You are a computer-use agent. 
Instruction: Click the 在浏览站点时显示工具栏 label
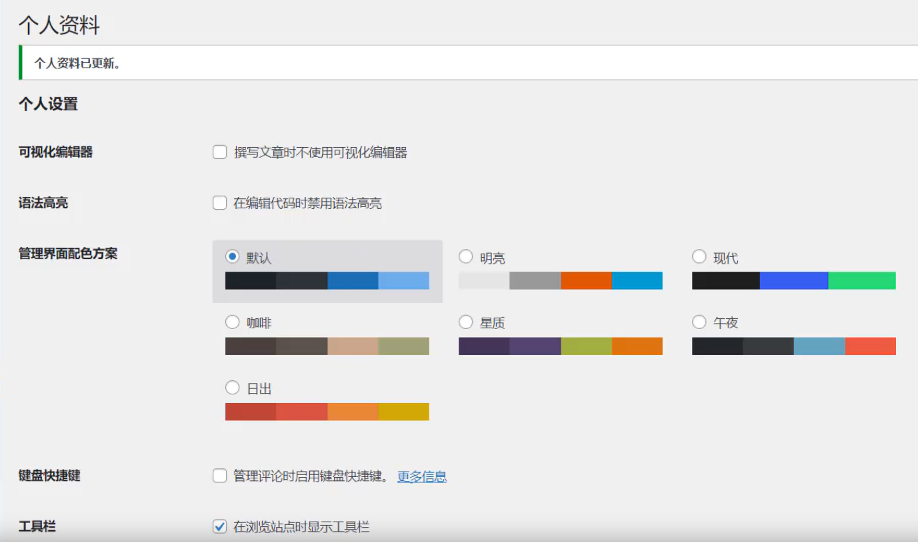pyautogui.click(x=302, y=527)
